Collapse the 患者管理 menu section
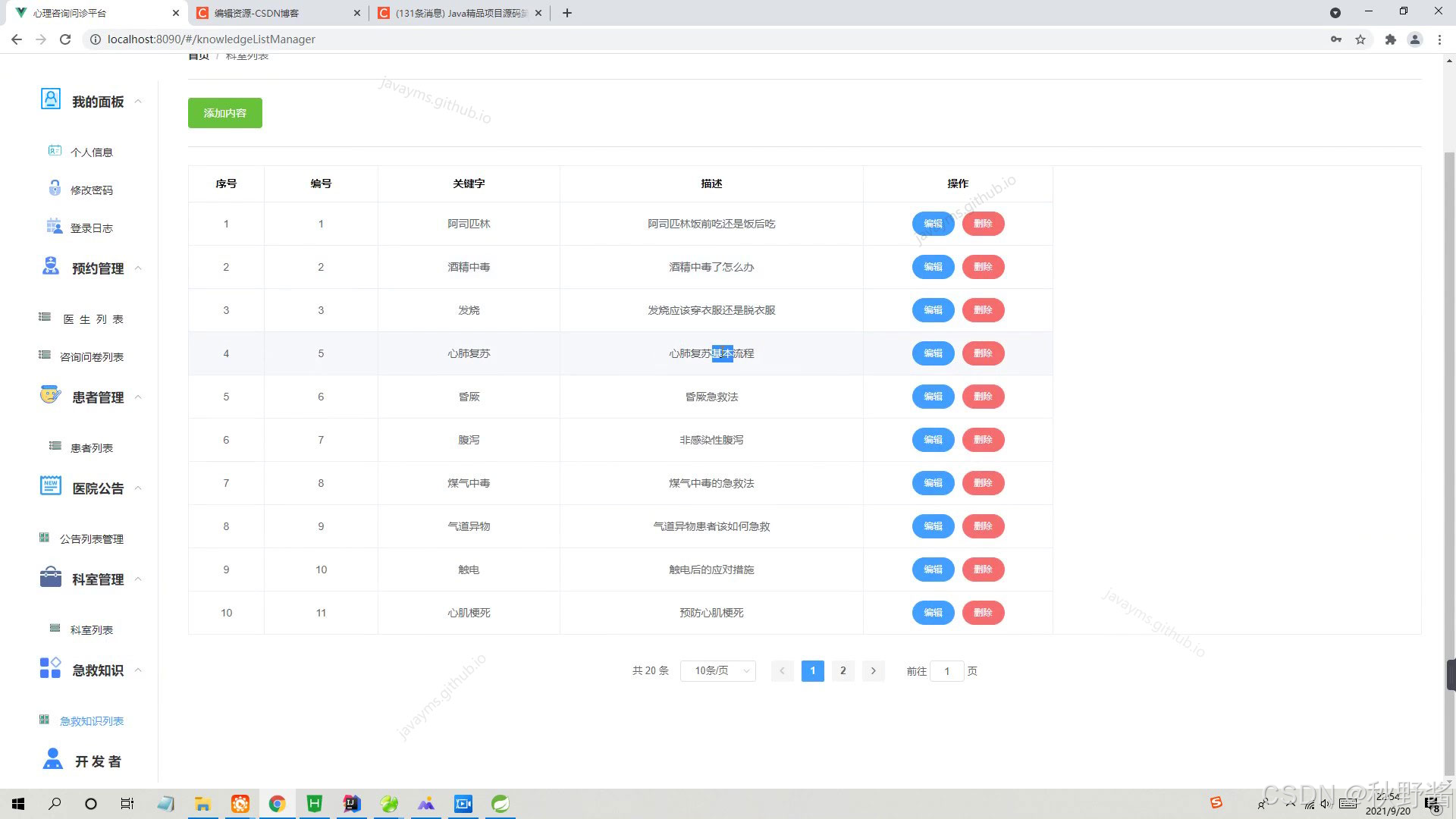 tap(138, 397)
